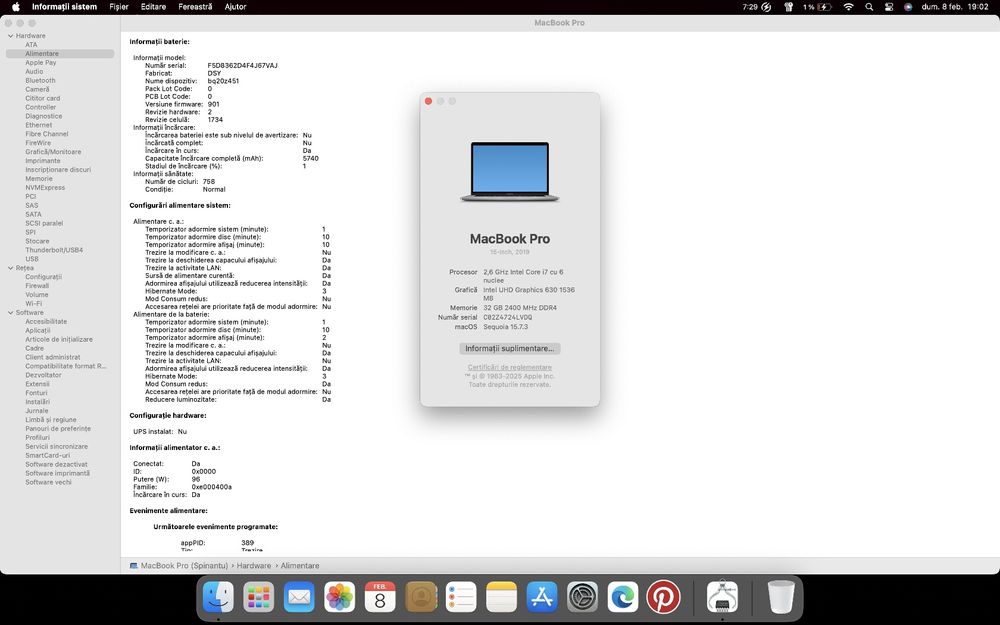The width and height of the screenshot is (1000, 625).
Task: Click MacBook Pro (Spinantu) in path bar
Action: (x=184, y=566)
